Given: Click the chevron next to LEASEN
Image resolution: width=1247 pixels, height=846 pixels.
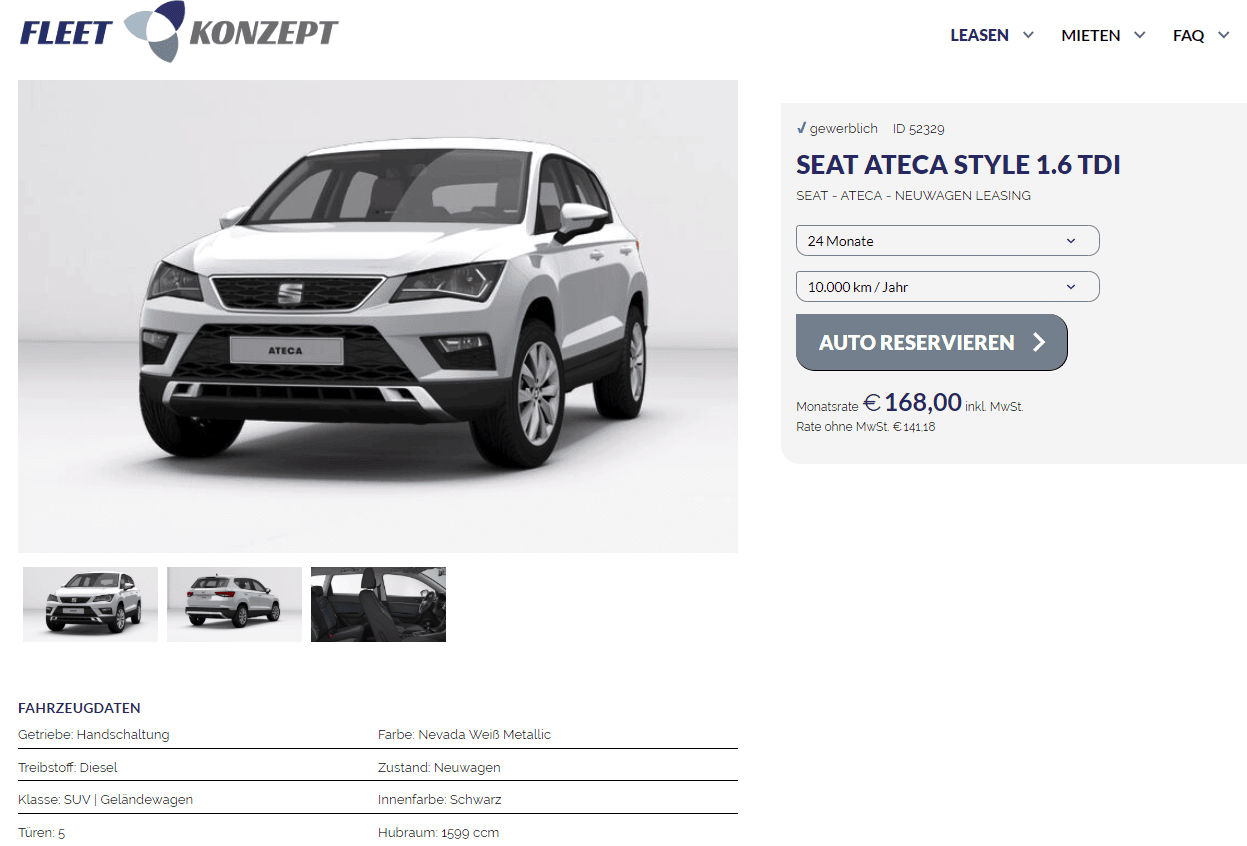Looking at the screenshot, I should pos(1028,35).
